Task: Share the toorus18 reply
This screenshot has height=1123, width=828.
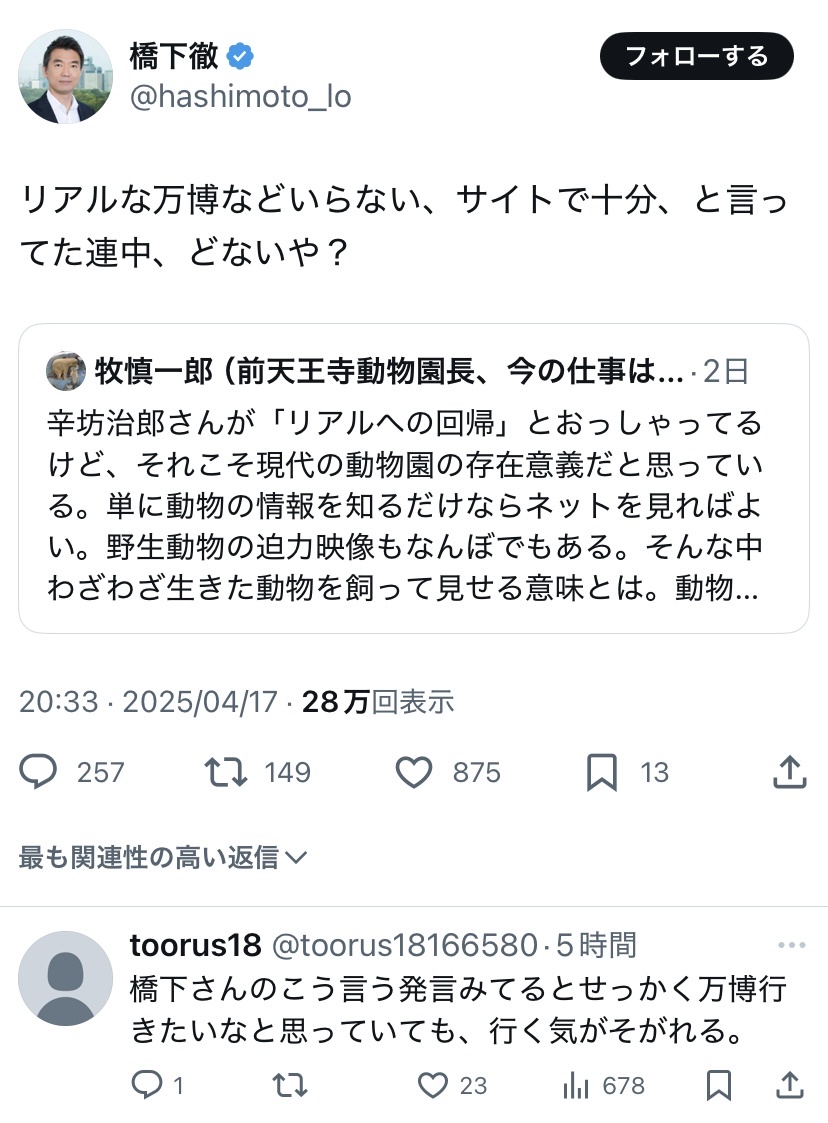Action: [789, 1085]
